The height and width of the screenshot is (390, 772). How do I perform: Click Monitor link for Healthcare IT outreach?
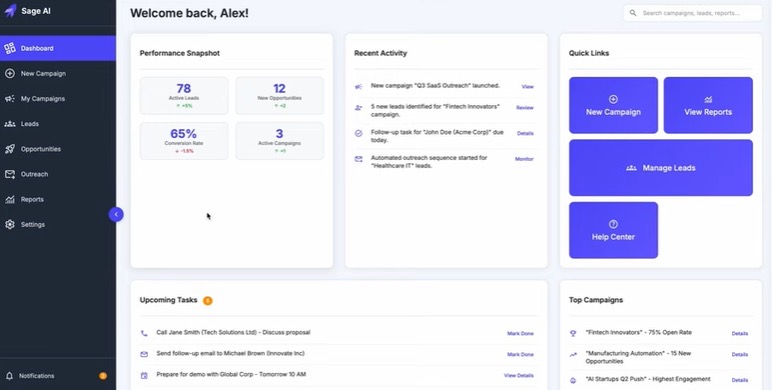524,159
